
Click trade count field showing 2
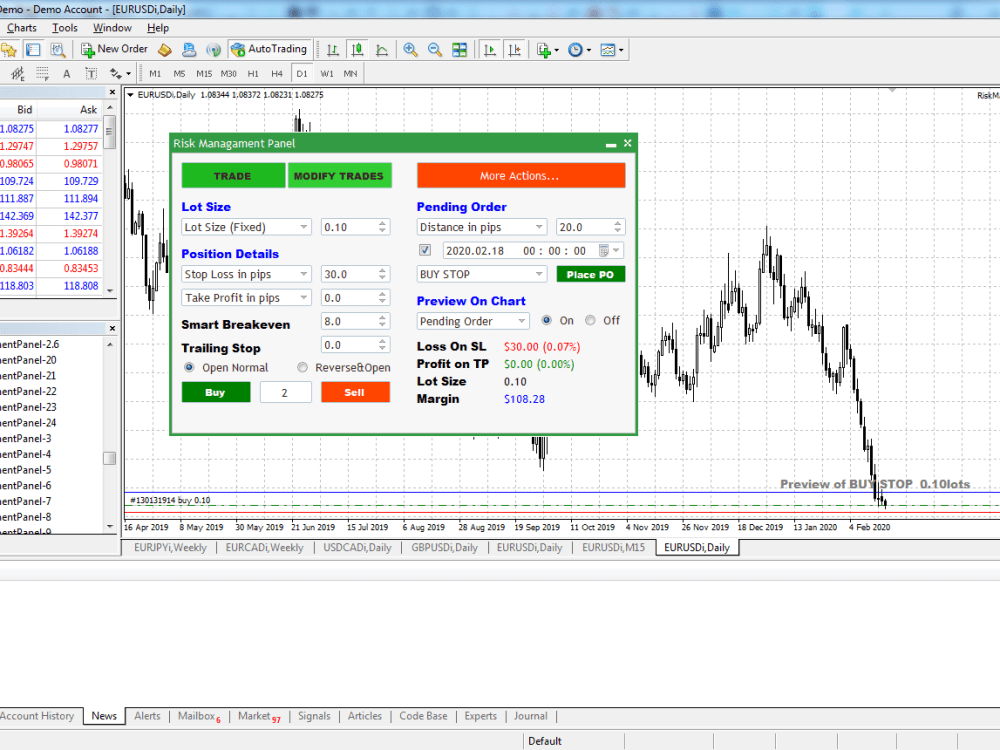coord(285,392)
